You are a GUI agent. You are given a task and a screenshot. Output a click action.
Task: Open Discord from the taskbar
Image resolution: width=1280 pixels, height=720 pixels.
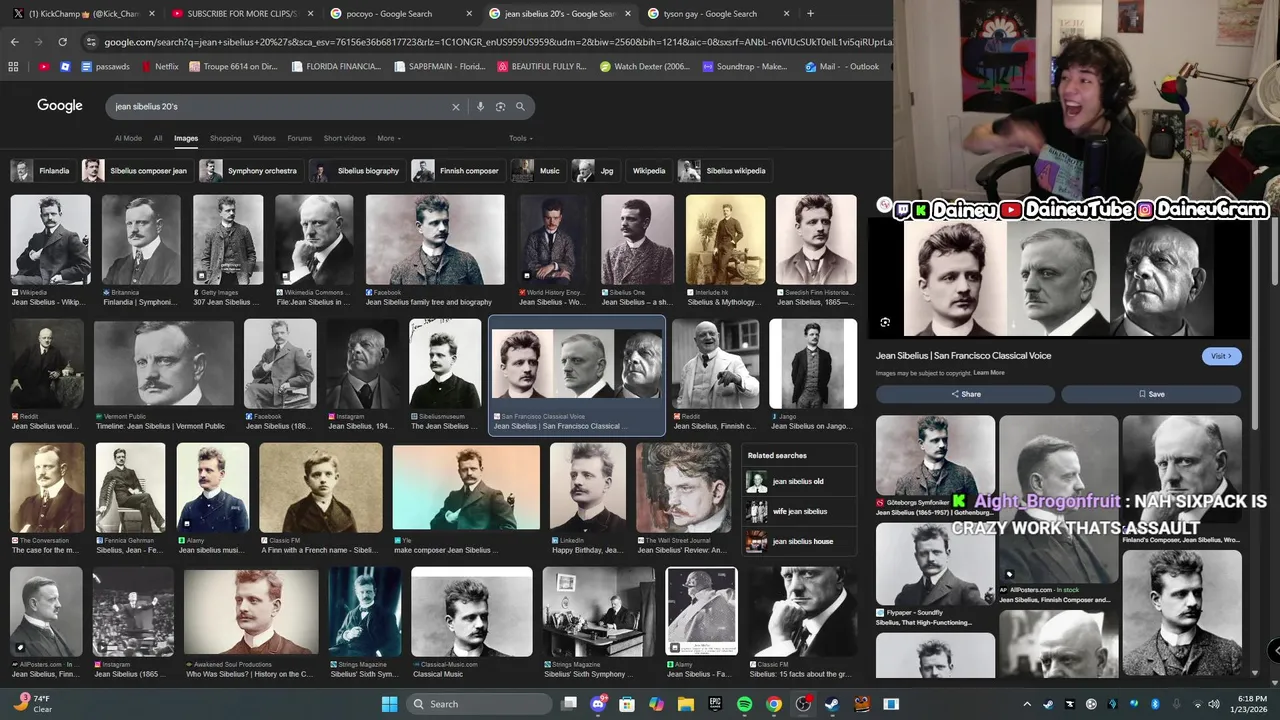[599, 704]
